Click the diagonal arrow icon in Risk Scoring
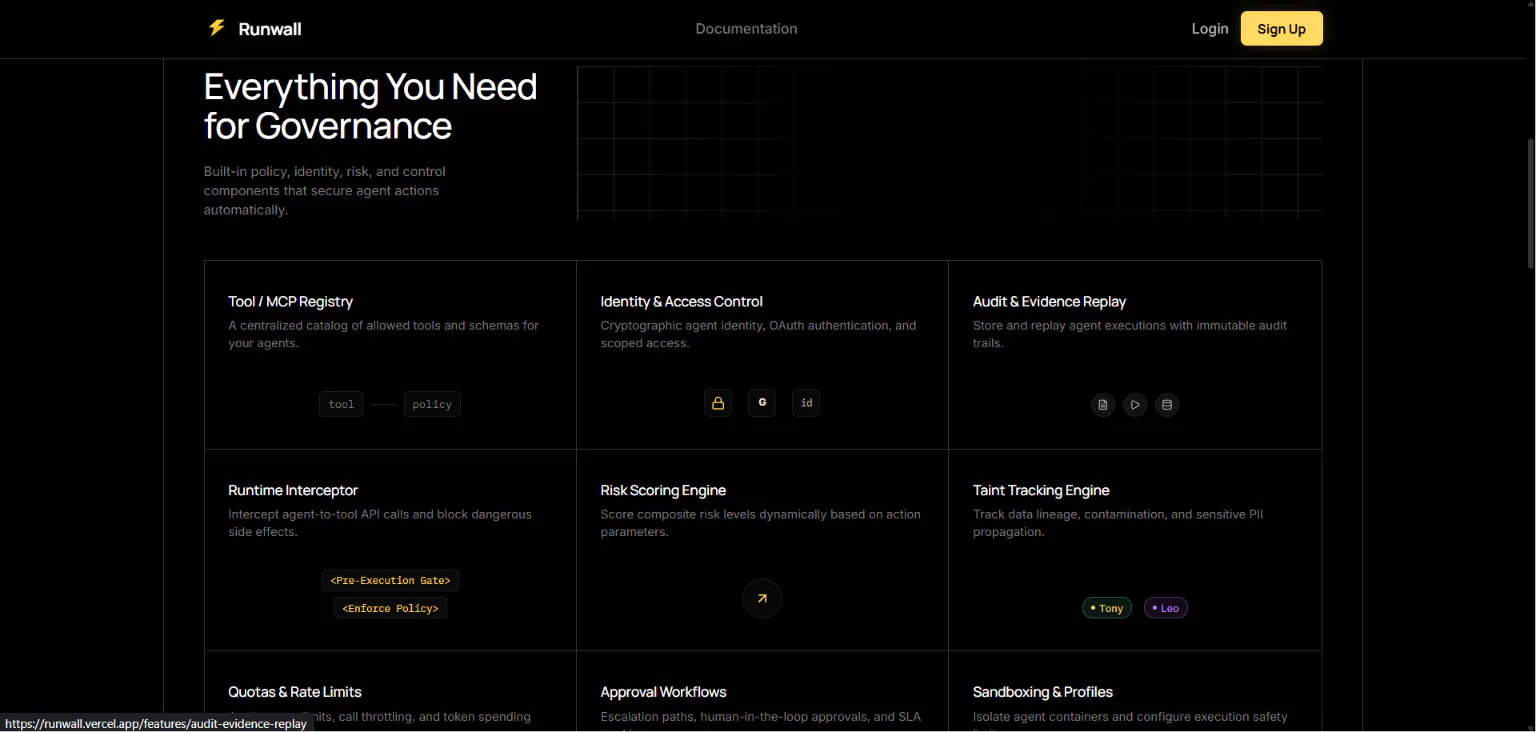The width and height of the screenshot is (1536, 732). tap(762, 599)
